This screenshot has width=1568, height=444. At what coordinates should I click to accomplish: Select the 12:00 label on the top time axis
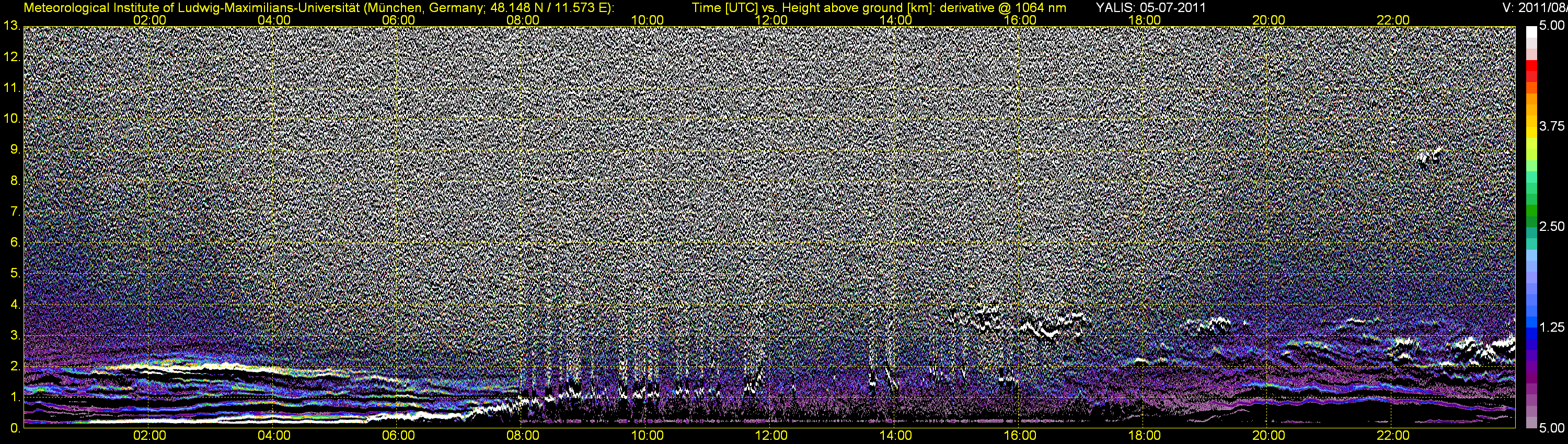click(x=771, y=20)
